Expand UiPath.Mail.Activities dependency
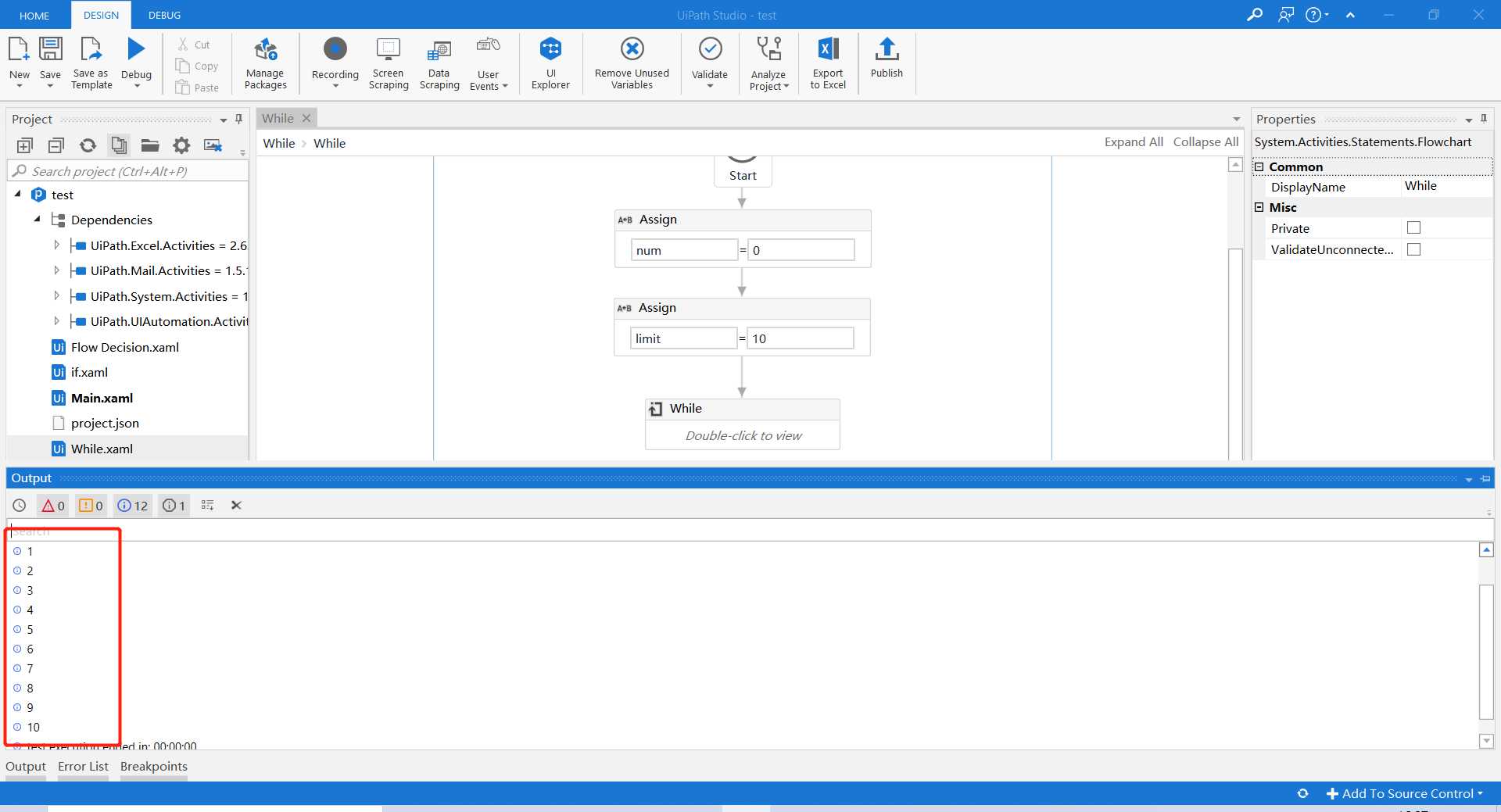The image size is (1501, 812). pos(56,270)
